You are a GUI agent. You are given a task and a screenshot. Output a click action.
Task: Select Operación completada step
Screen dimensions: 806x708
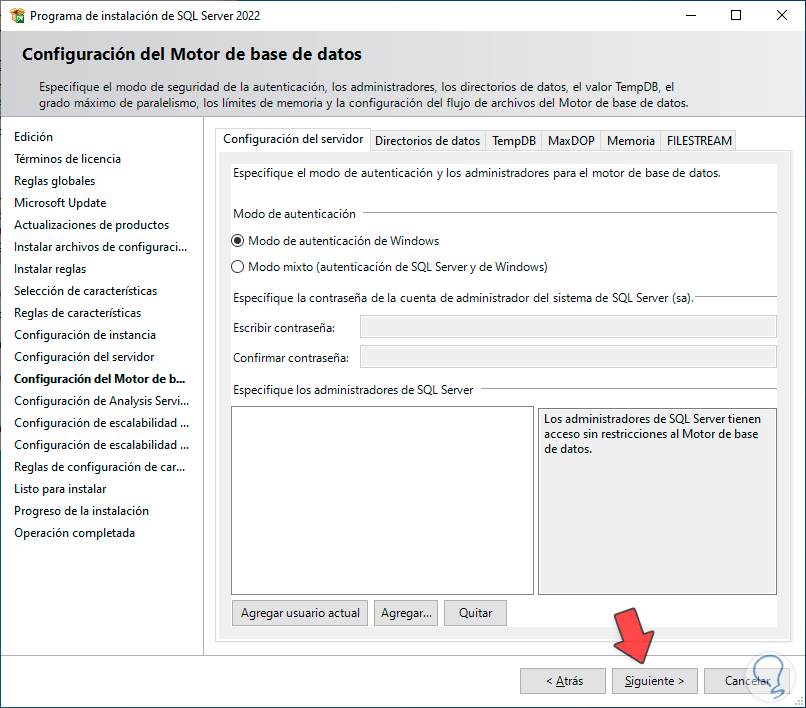74,533
